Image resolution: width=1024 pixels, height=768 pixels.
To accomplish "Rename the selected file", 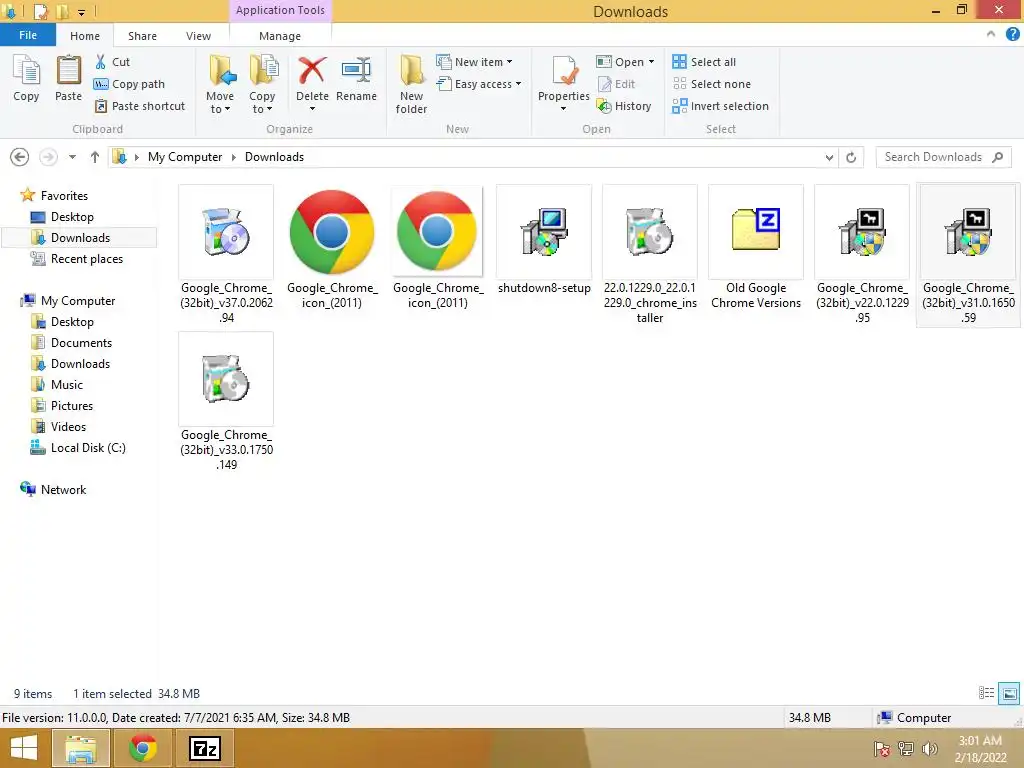I will (x=357, y=79).
